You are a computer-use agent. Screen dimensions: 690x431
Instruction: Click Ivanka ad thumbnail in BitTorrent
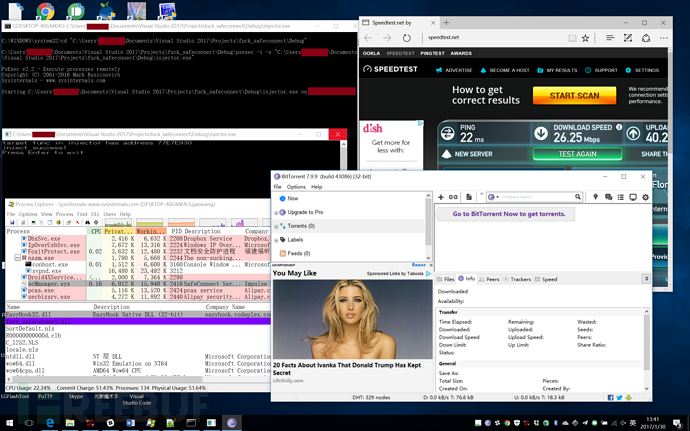pyautogui.click(x=352, y=319)
